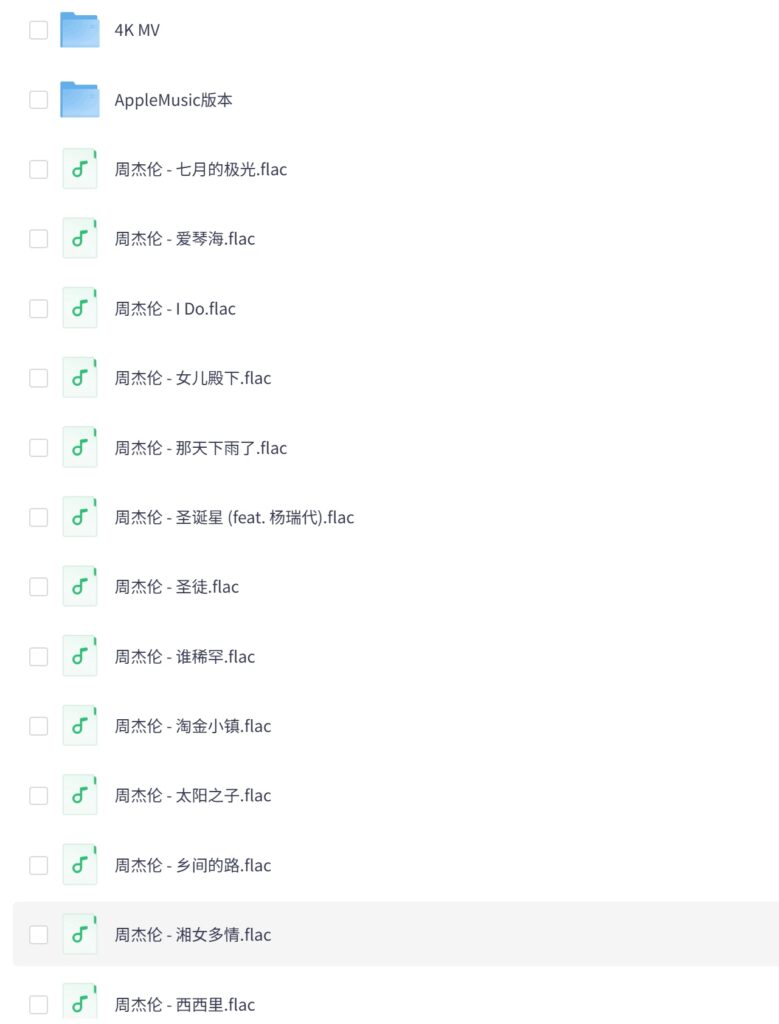Click music file icon for 淘金小镇.flac
Image resolution: width=779 pixels, height=1024 pixels.
(79, 726)
